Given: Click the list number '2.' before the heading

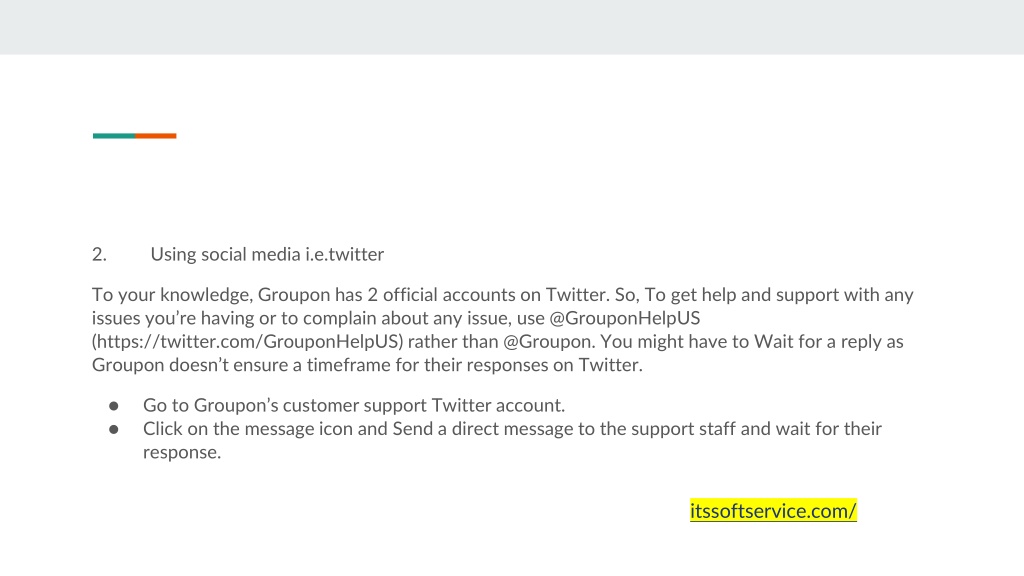Looking at the screenshot, I should (99, 254).
